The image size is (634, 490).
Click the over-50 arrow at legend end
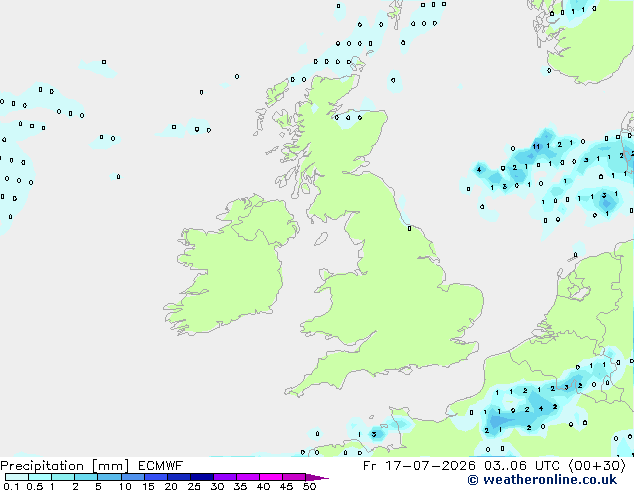317,477
